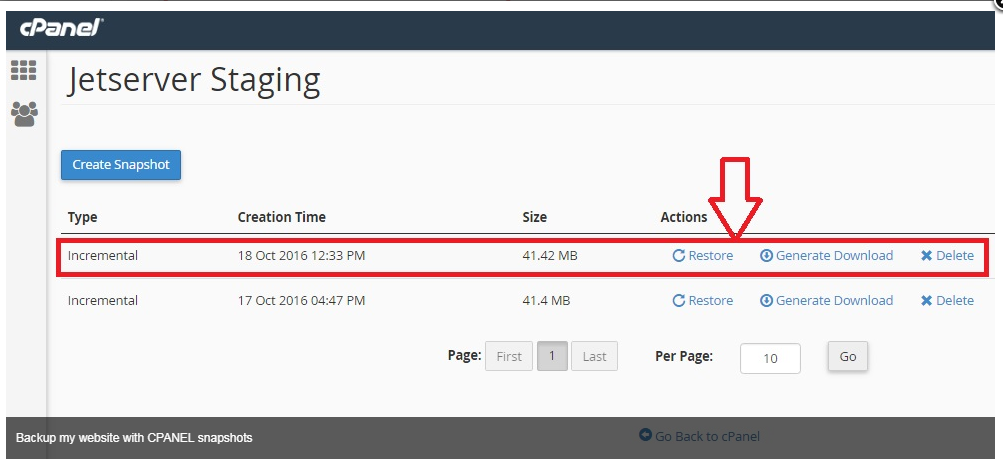Click the Type column header

click(83, 217)
